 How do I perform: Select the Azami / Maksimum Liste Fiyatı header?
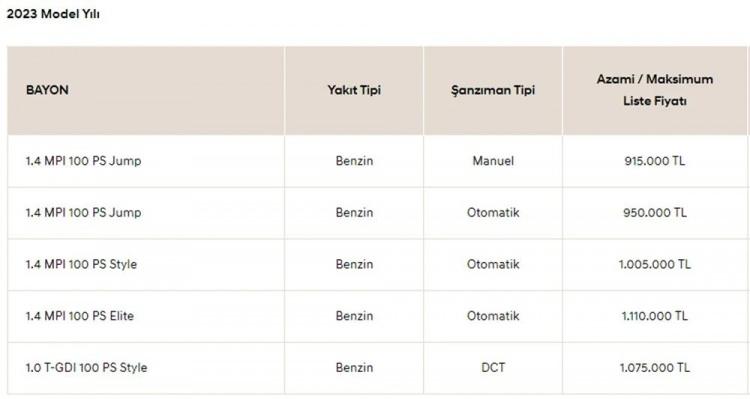coord(654,90)
